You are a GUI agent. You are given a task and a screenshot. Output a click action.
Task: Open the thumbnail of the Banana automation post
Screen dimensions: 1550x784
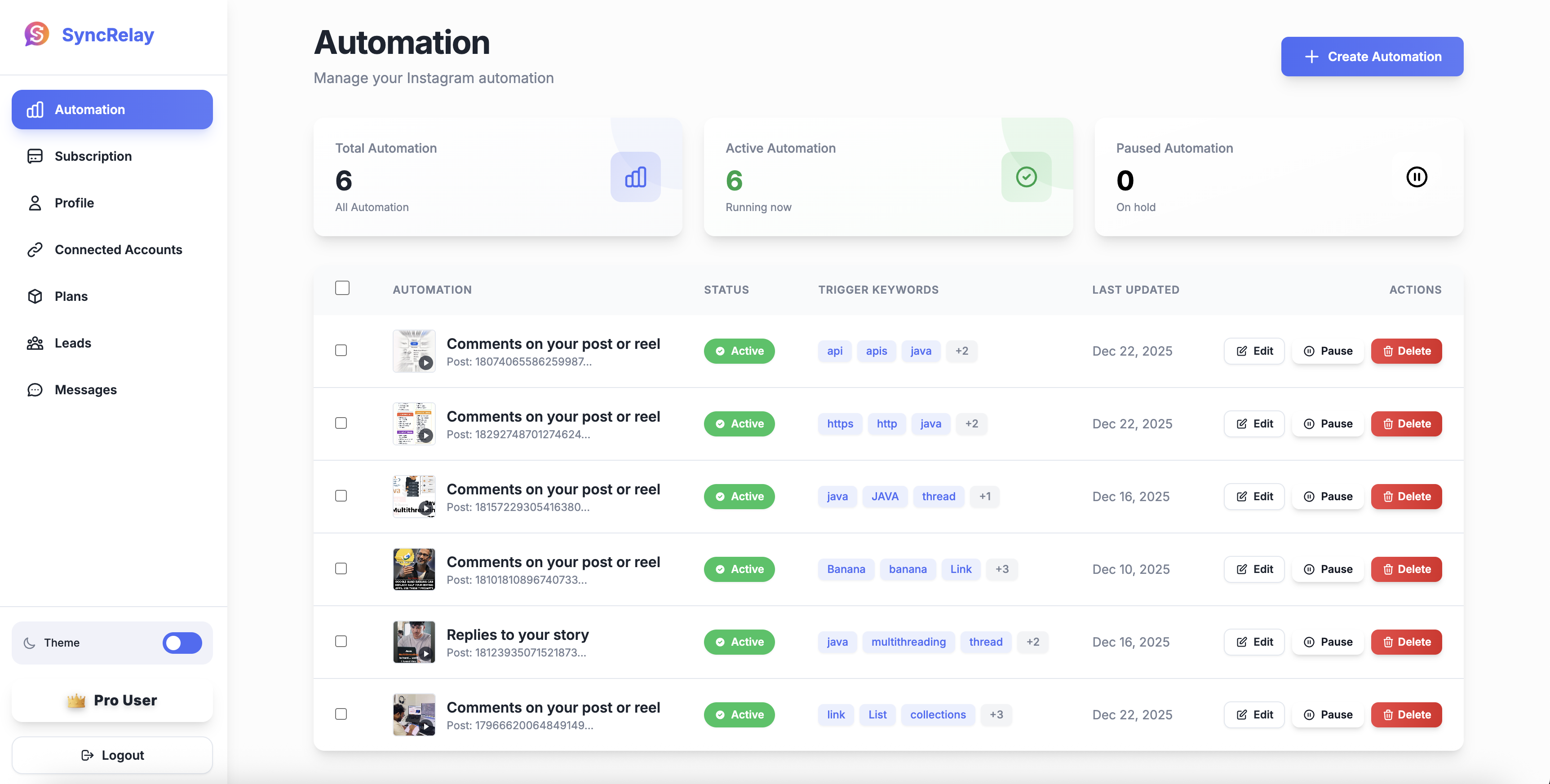[414, 569]
